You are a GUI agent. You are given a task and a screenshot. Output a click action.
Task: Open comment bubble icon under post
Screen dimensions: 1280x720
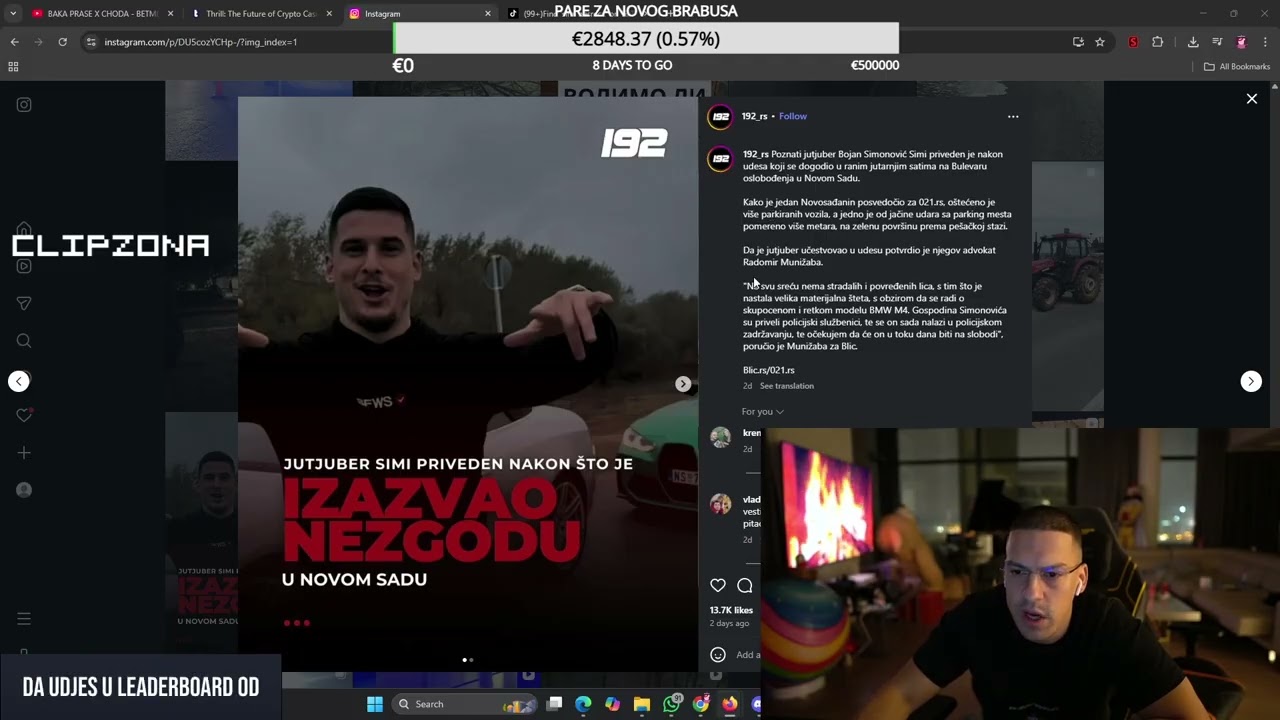coord(745,585)
